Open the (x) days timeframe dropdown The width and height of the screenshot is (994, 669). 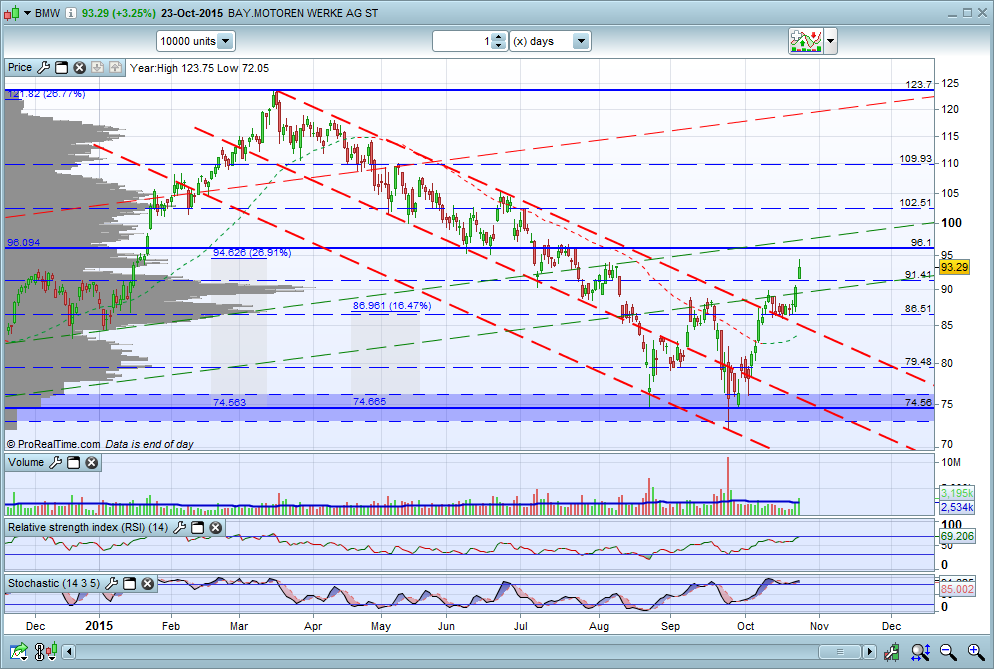pyautogui.click(x=581, y=41)
